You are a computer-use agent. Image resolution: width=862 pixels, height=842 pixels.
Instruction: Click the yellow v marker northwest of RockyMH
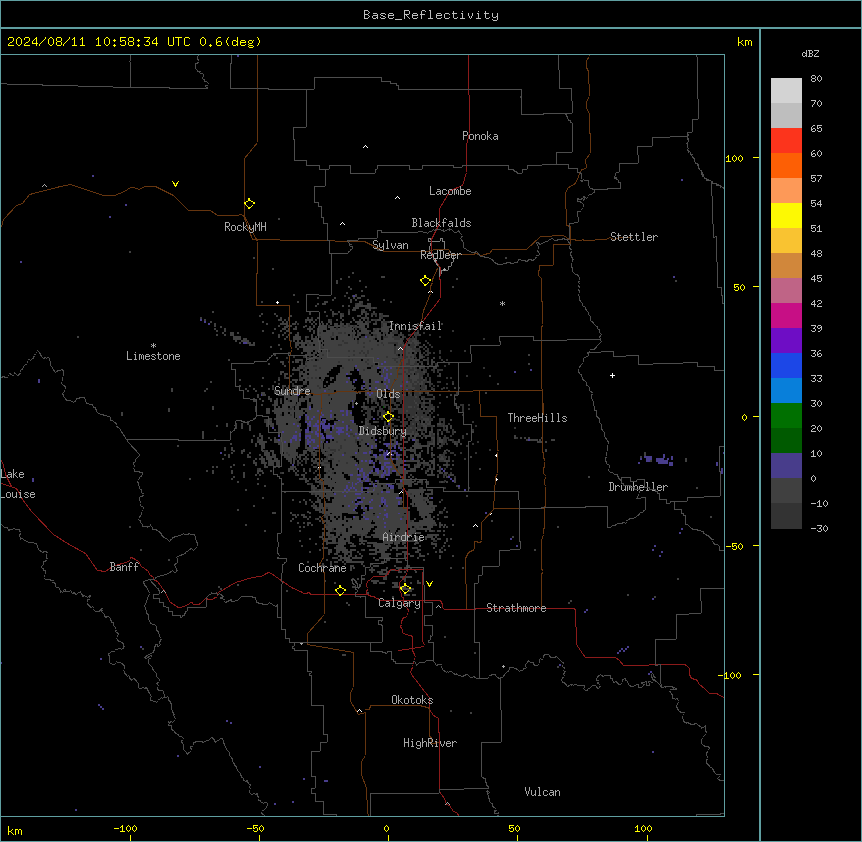(175, 184)
